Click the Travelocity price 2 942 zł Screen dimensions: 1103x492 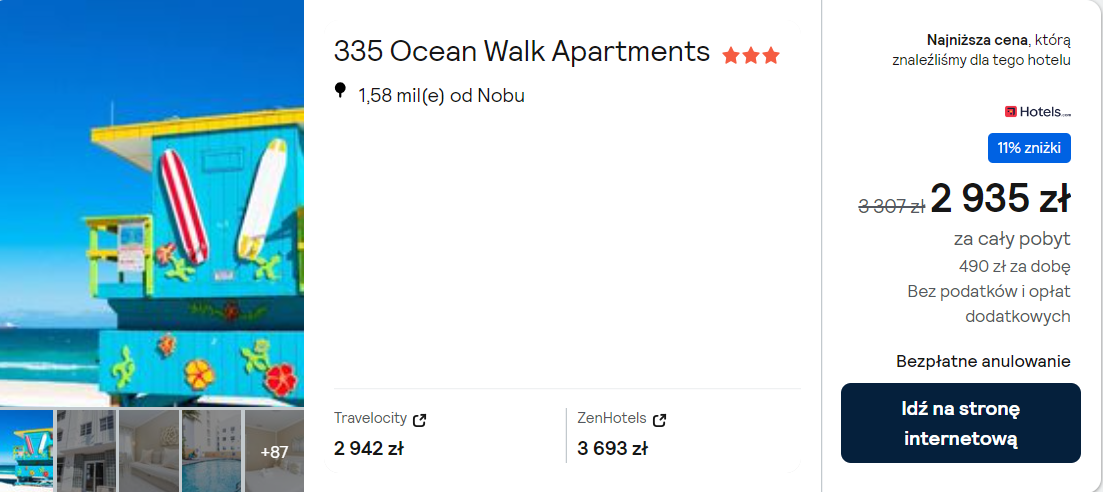coord(368,448)
